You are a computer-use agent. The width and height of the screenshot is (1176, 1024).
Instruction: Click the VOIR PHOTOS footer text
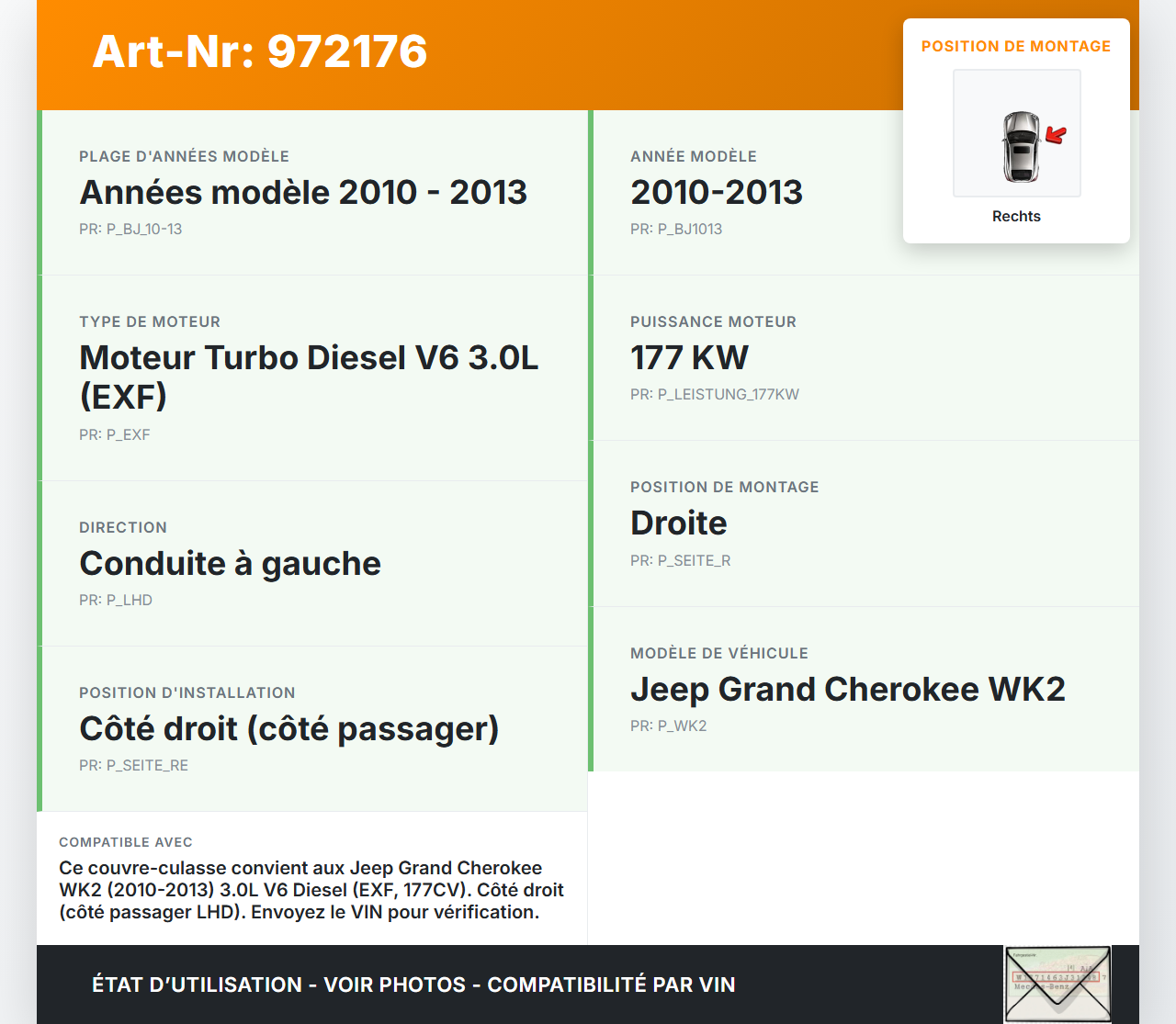[393, 984]
